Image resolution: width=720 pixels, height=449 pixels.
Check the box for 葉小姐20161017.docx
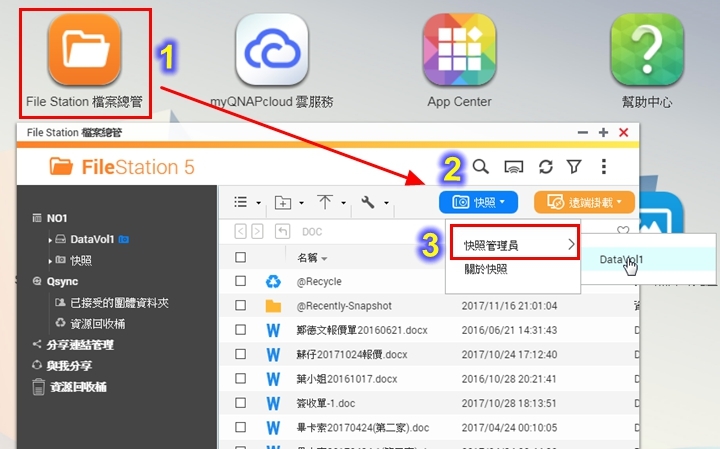pyautogui.click(x=240, y=378)
